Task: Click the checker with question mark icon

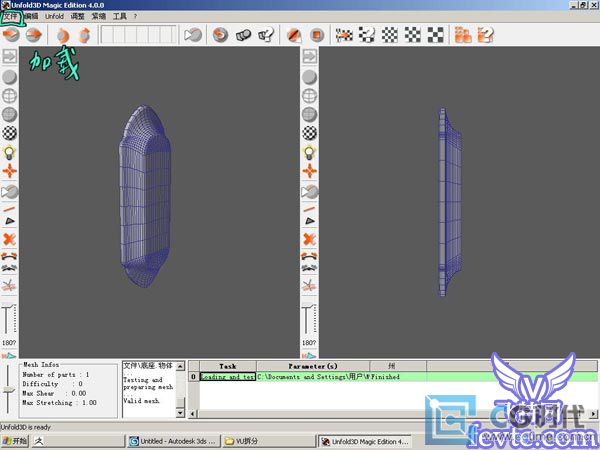Action: click(x=367, y=35)
